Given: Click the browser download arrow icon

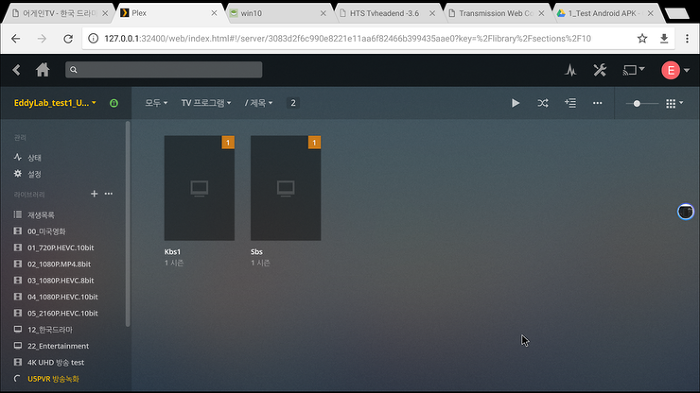Looking at the screenshot, I should click(x=664, y=39).
